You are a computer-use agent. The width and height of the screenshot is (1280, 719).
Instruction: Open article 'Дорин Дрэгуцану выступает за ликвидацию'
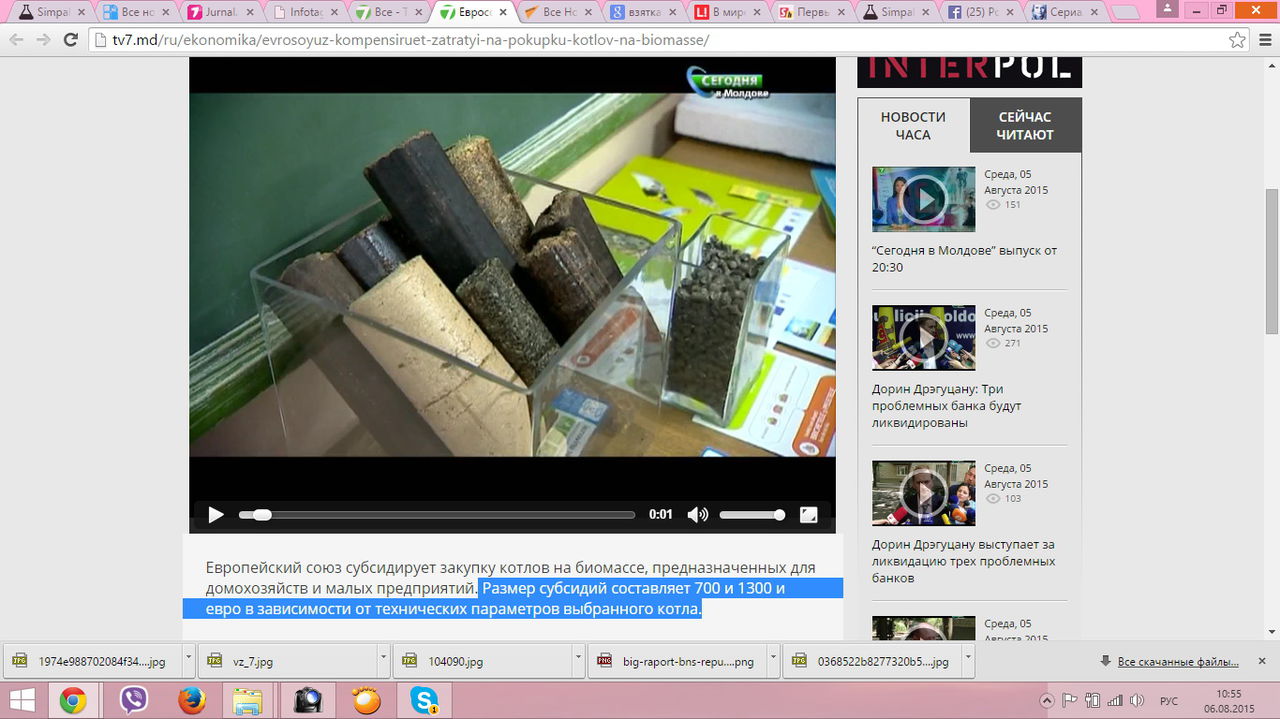click(963, 561)
